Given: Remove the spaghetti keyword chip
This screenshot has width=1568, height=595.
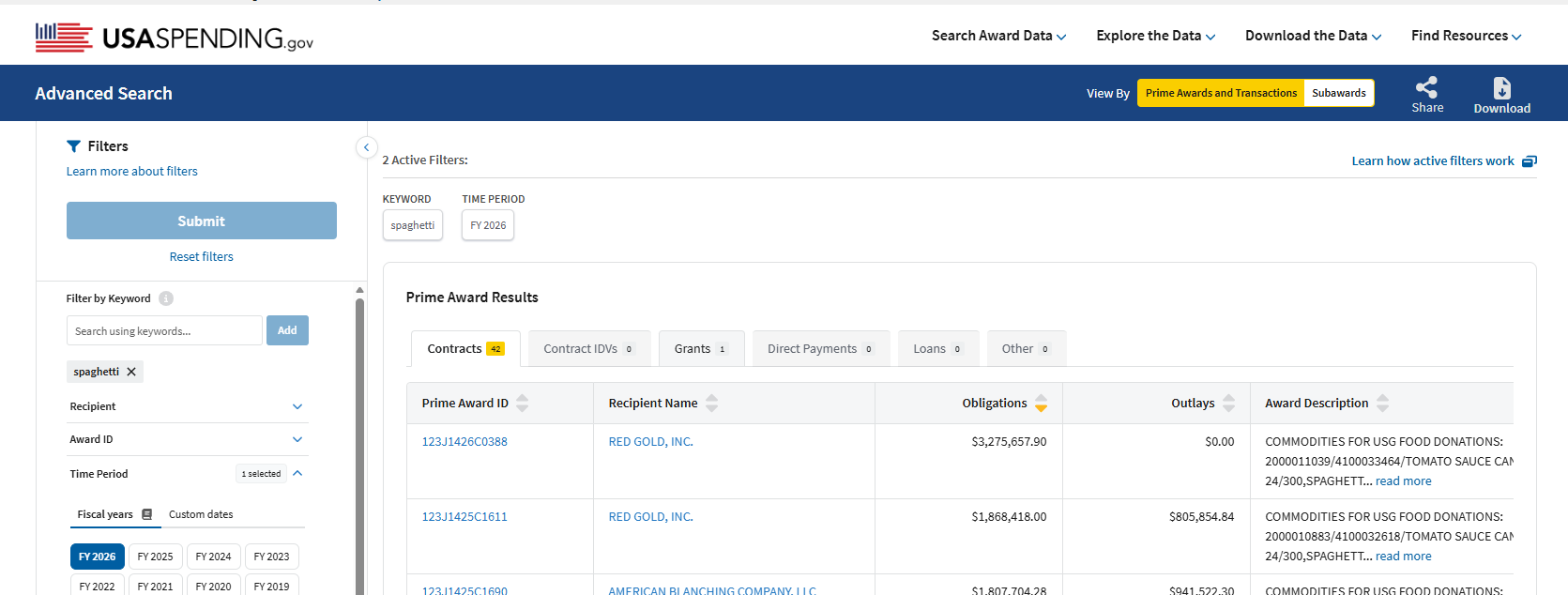Looking at the screenshot, I should pyautogui.click(x=131, y=372).
